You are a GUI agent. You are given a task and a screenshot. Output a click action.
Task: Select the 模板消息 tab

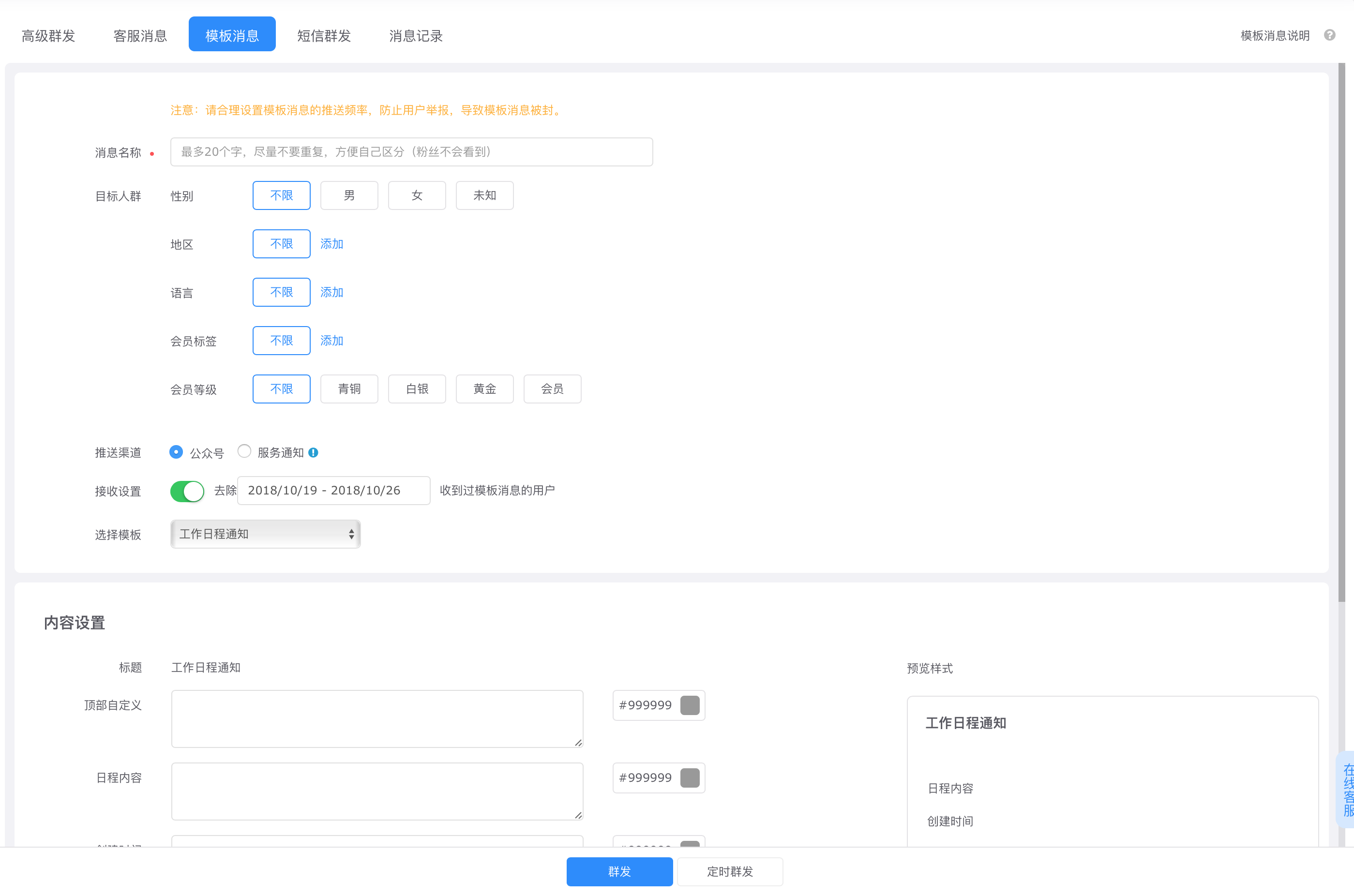232,34
